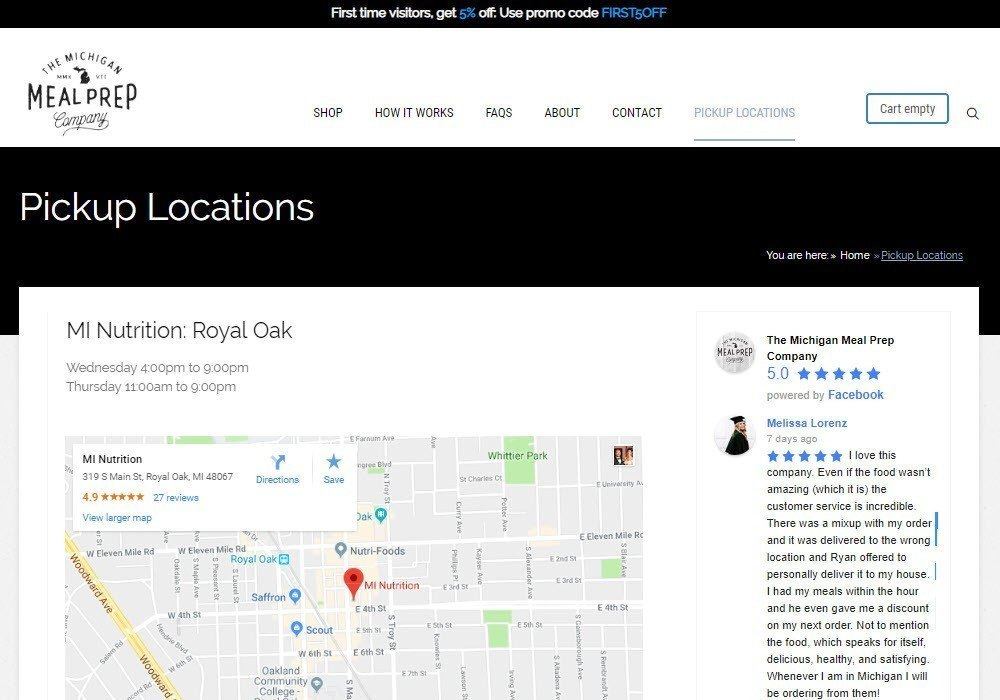Screen dimensions: 1000x700
Task: Click the Cart empty button
Action: point(907,108)
